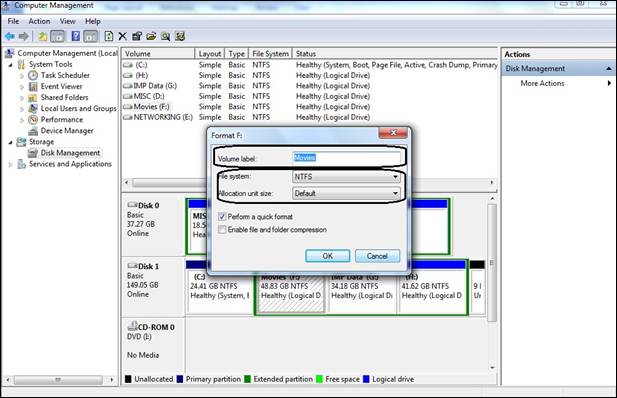Collapse the Disk Management actions header
The image size is (617, 398).
[x=609, y=68]
